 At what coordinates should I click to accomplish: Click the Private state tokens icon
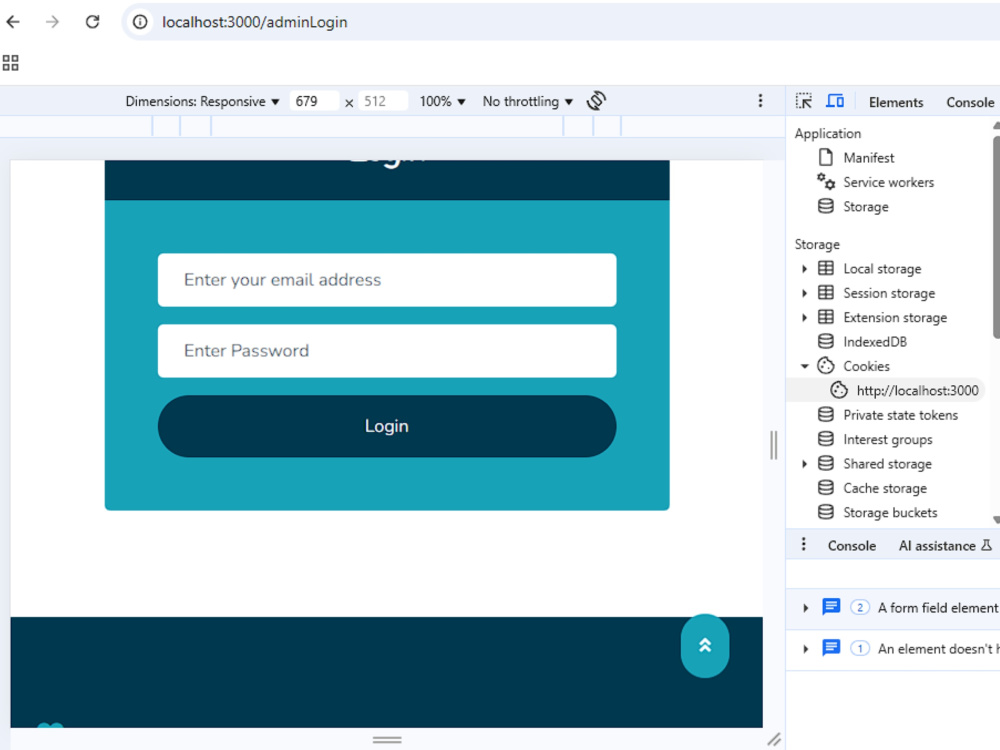tap(826, 415)
